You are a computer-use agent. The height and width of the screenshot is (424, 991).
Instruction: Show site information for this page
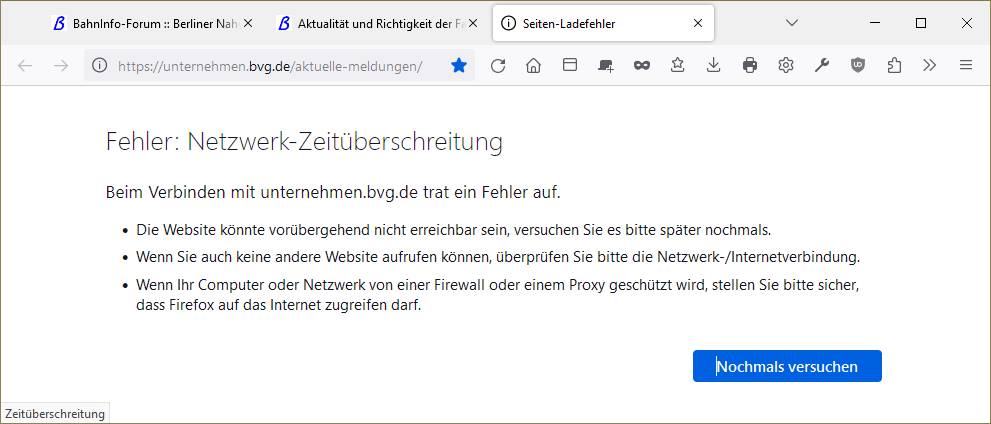99,66
